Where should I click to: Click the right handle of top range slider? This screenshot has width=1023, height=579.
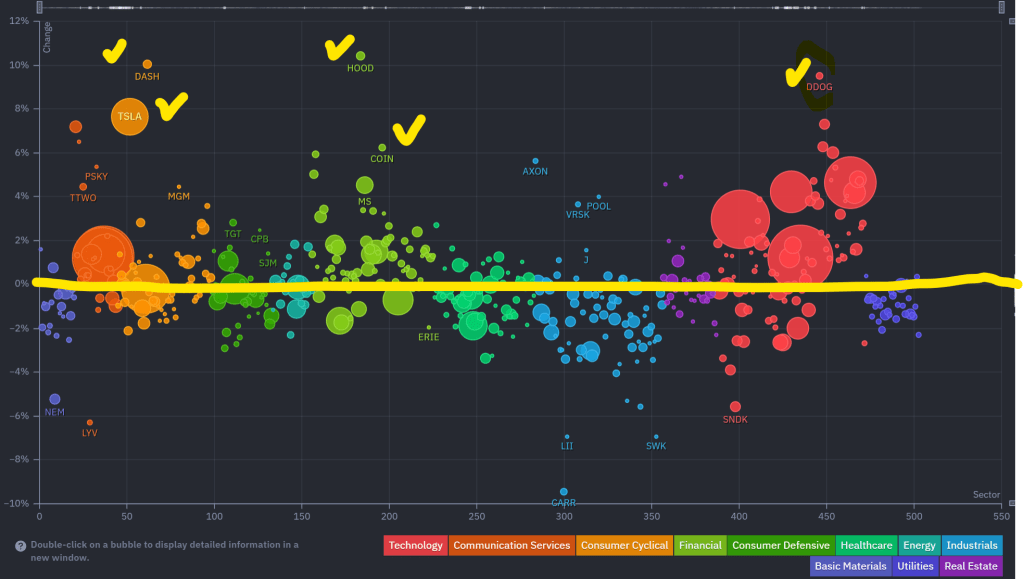pos(1000,7)
